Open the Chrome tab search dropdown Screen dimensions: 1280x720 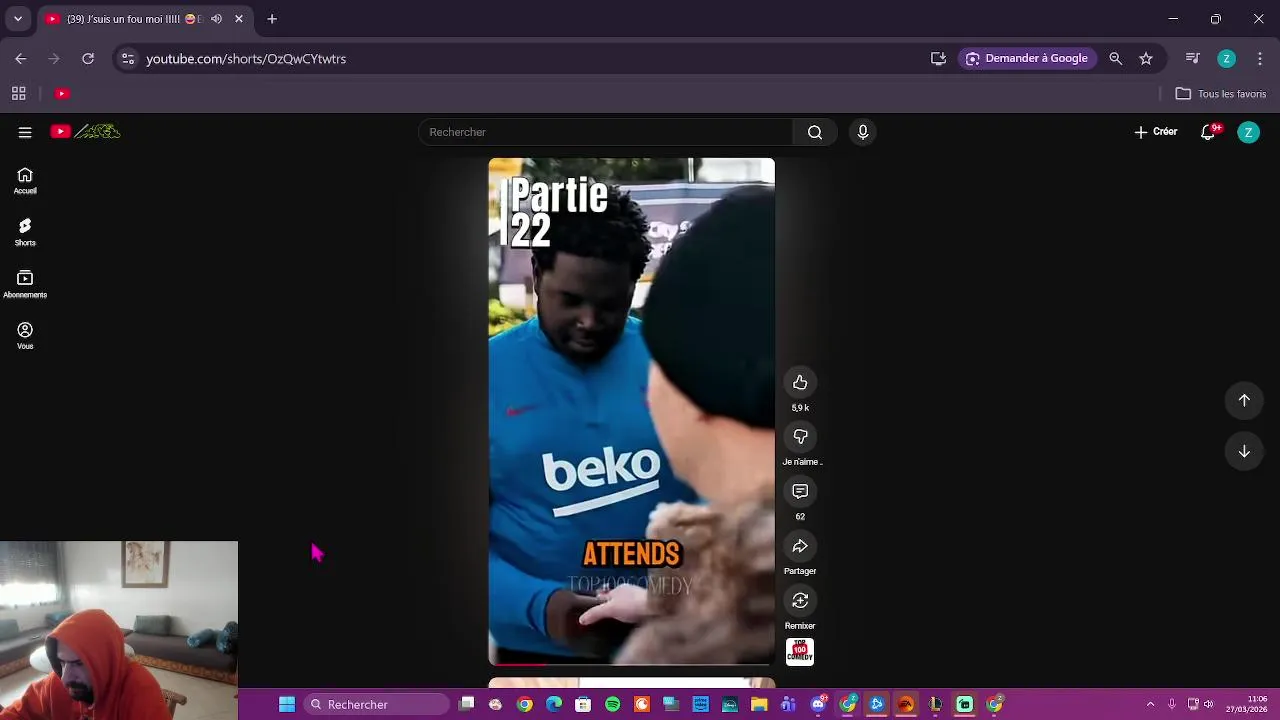coord(18,19)
